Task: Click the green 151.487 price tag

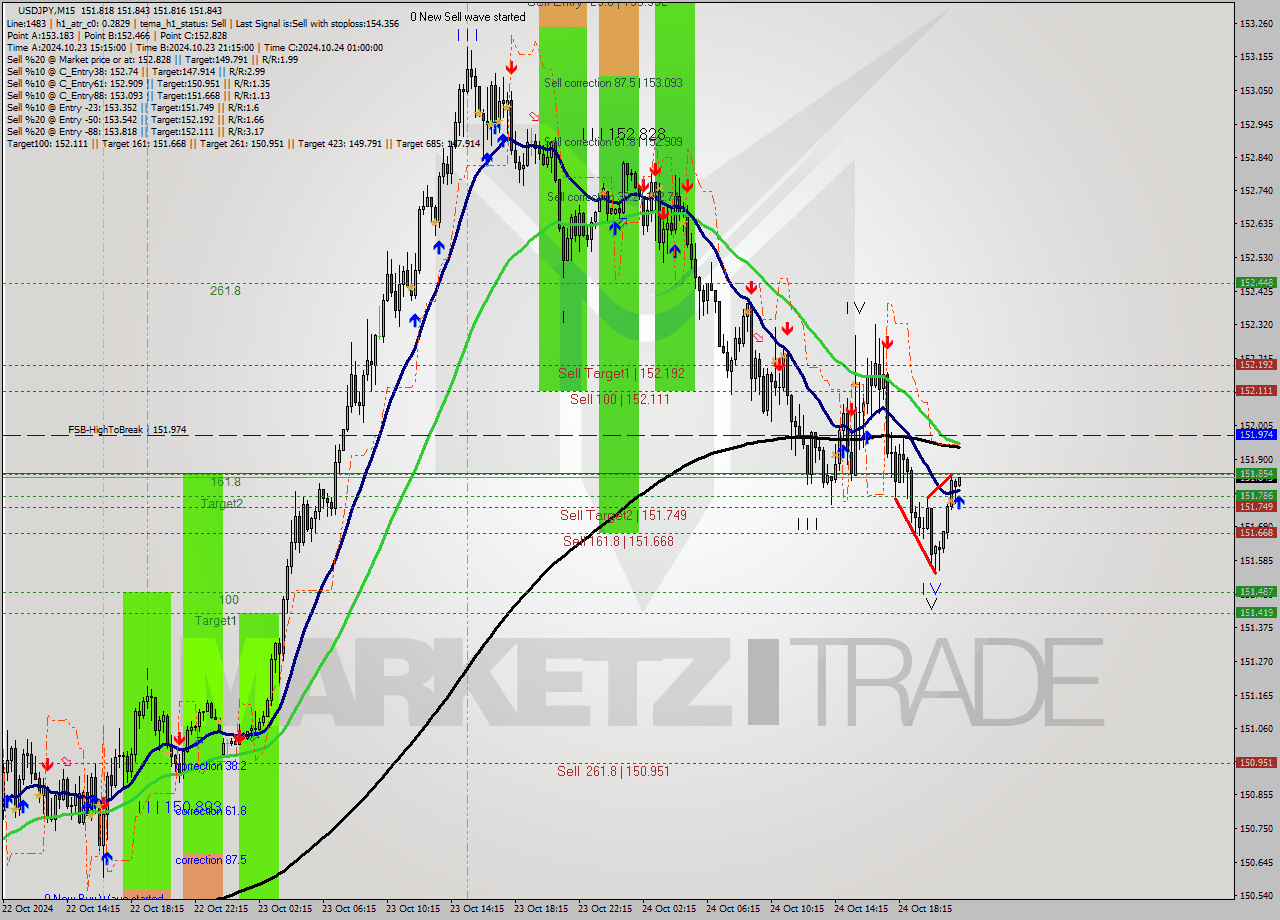Action: click(1256, 591)
